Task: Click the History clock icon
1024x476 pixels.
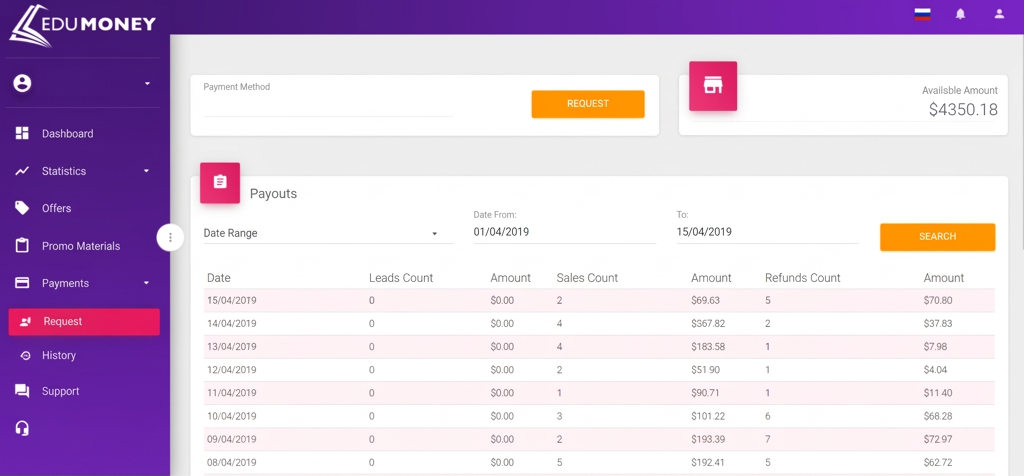Action: point(25,356)
